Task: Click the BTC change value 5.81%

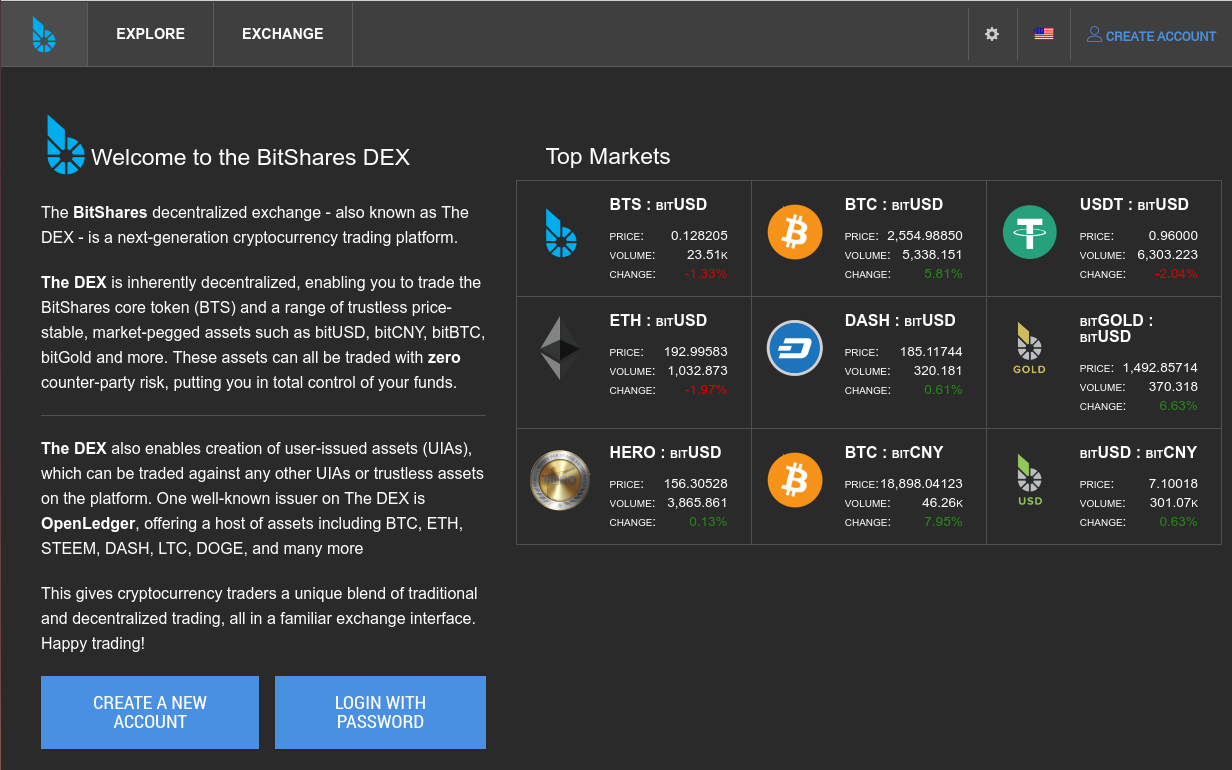Action: pos(944,274)
